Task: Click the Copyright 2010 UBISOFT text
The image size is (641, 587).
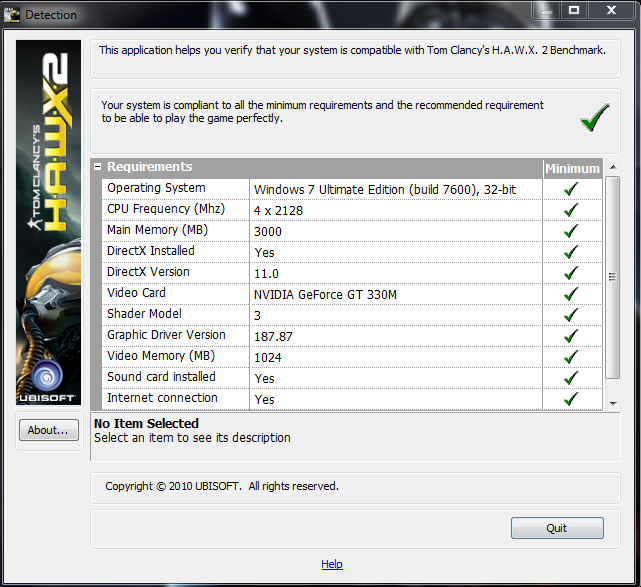Action: click(x=222, y=486)
